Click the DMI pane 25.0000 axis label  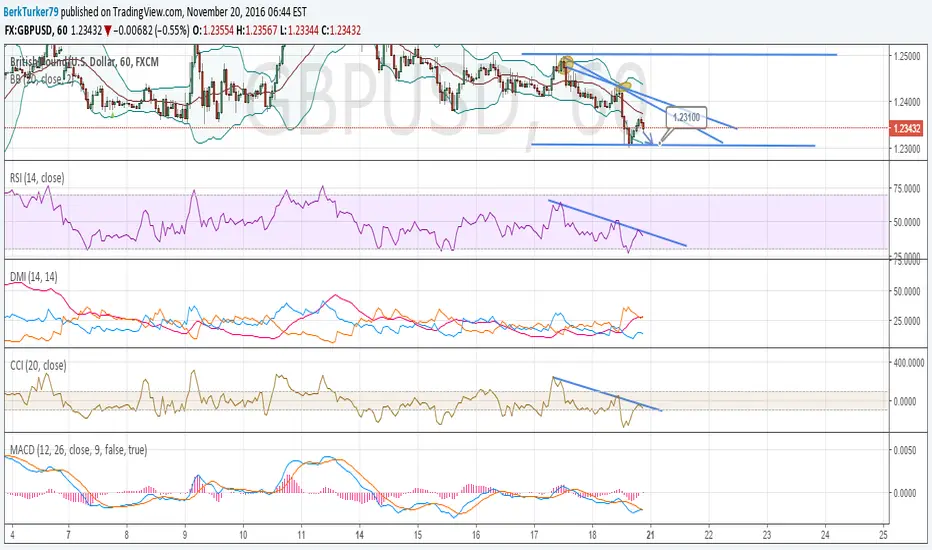(x=907, y=321)
